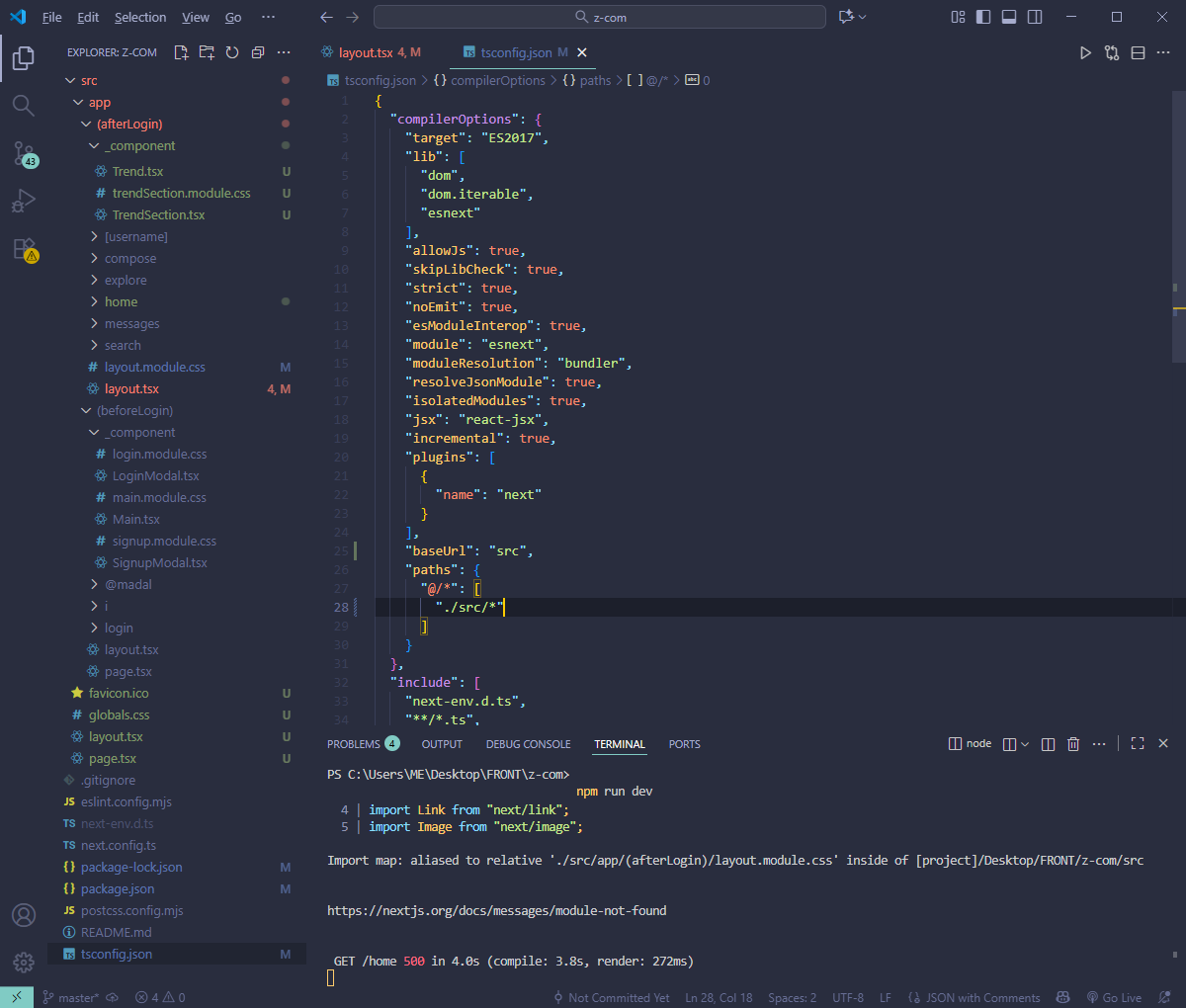Open LoginModal.tsx in Explorer
Image resolution: width=1186 pixels, height=1008 pixels.
pos(155,475)
